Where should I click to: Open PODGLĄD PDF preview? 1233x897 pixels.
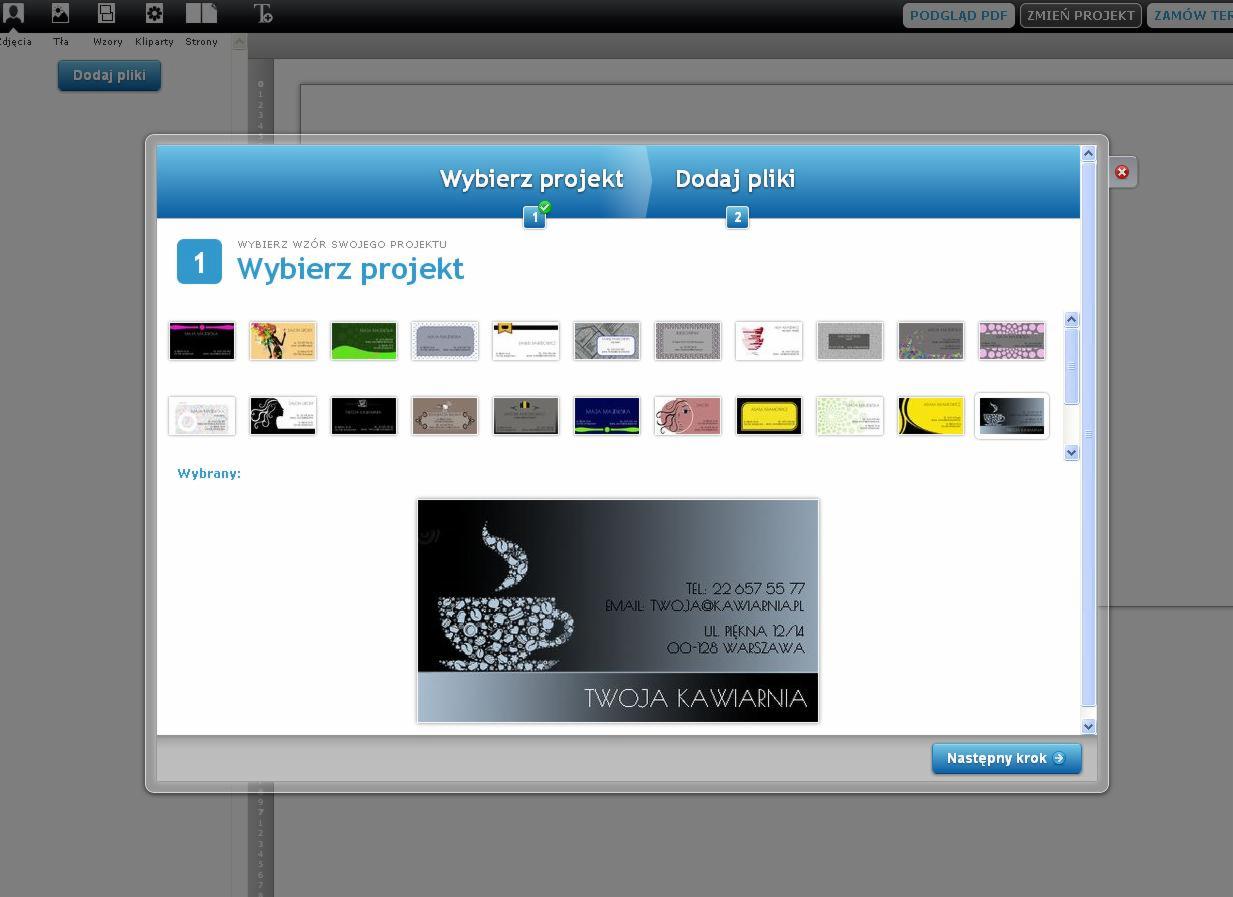[957, 15]
